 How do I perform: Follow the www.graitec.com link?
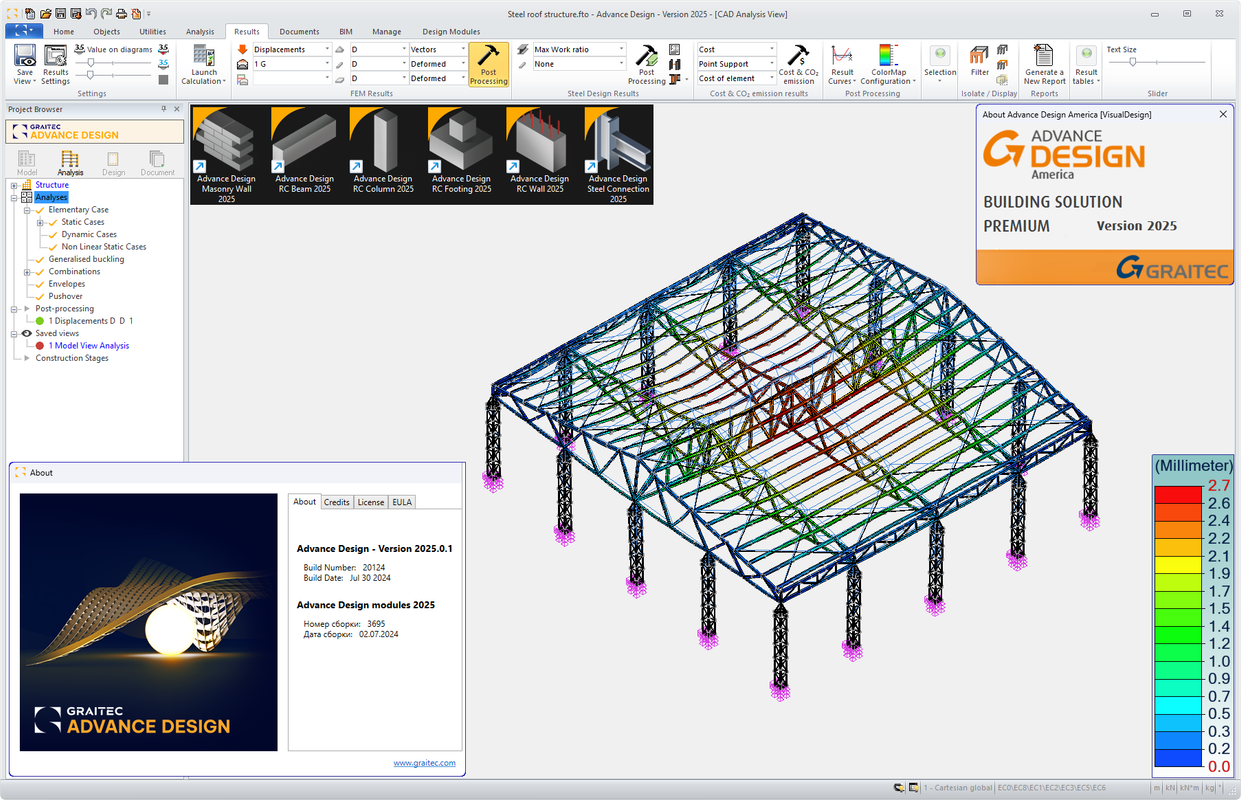click(x=424, y=763)
